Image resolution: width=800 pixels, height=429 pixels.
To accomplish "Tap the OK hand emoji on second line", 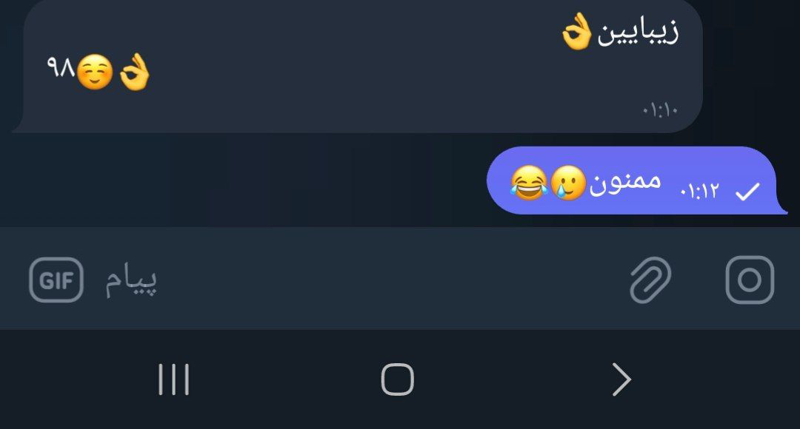I will coord(135,73).
